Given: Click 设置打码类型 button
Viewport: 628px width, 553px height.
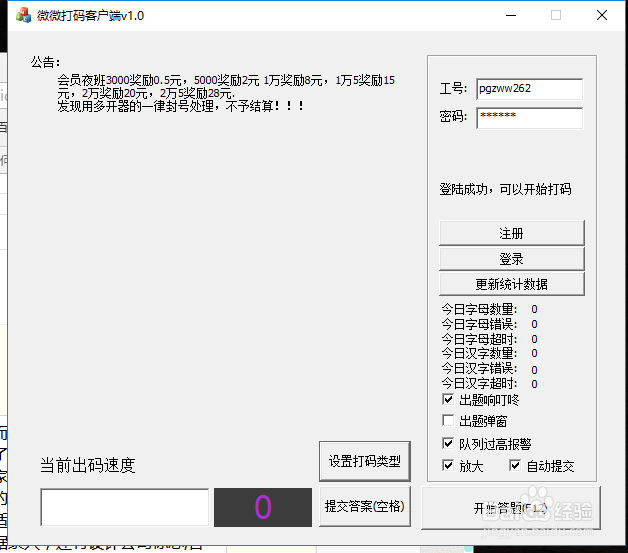Looking at the screenshot, I should coord(364,461).
